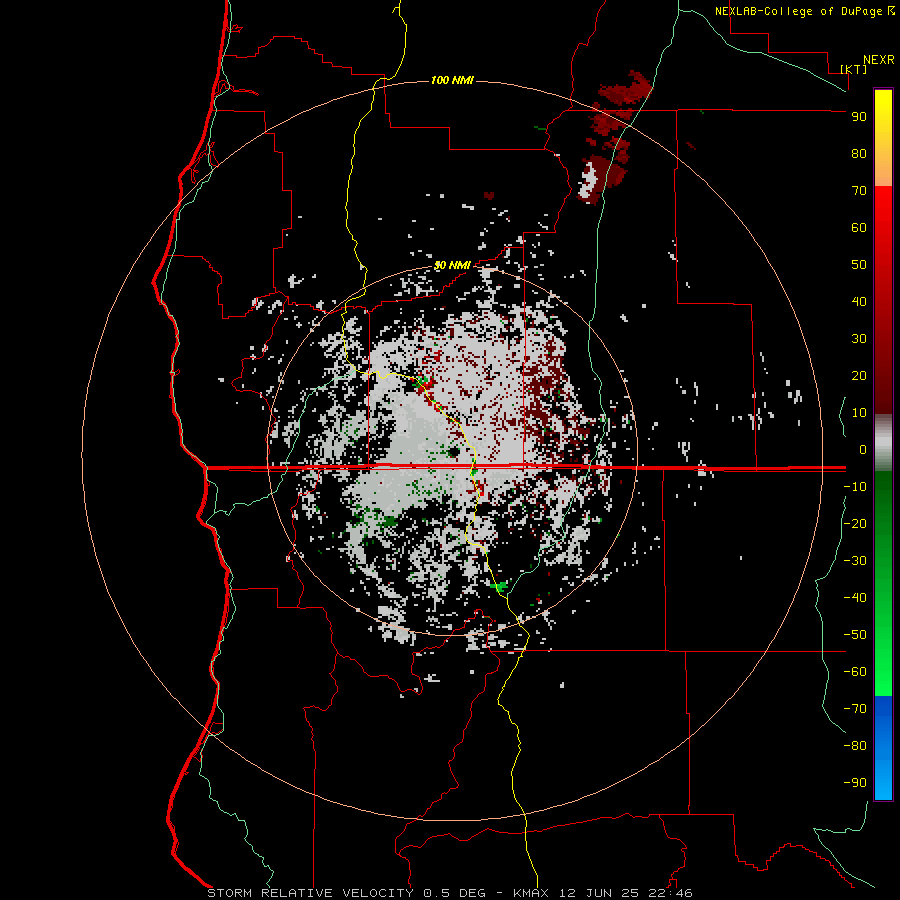The image size is (900, 900).
Task: Click the 100 NMI range ring label
Action: (452, 80)
